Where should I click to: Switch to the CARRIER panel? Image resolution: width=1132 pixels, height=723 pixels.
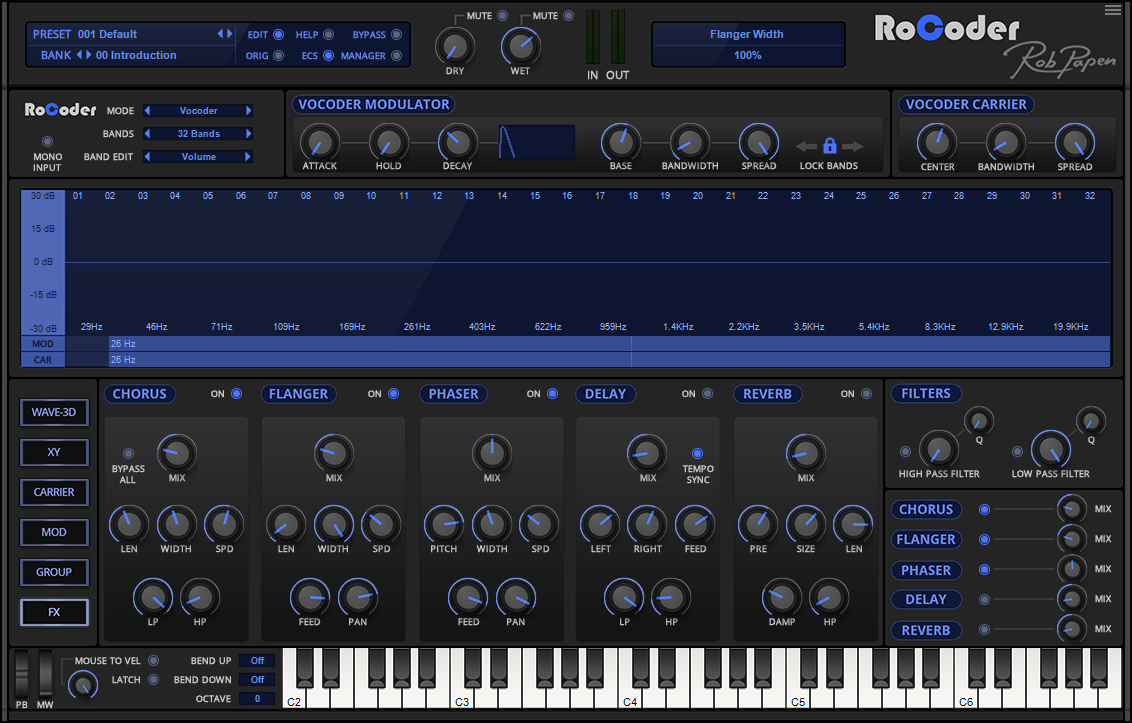[54, 492]
